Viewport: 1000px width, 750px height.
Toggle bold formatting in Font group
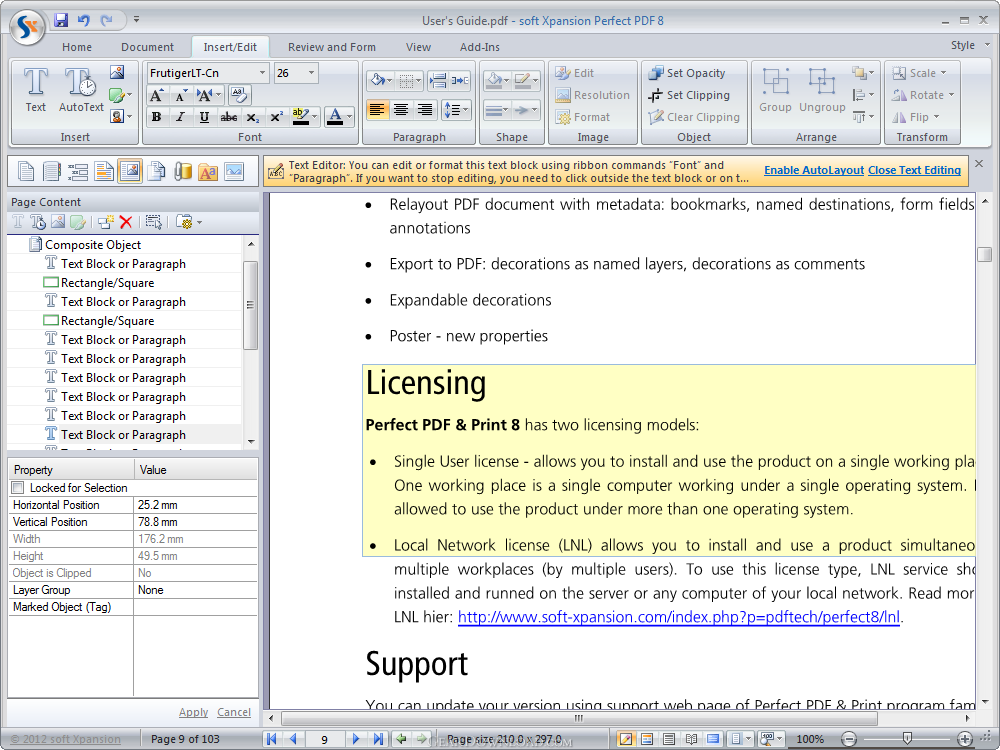[156, 117]
